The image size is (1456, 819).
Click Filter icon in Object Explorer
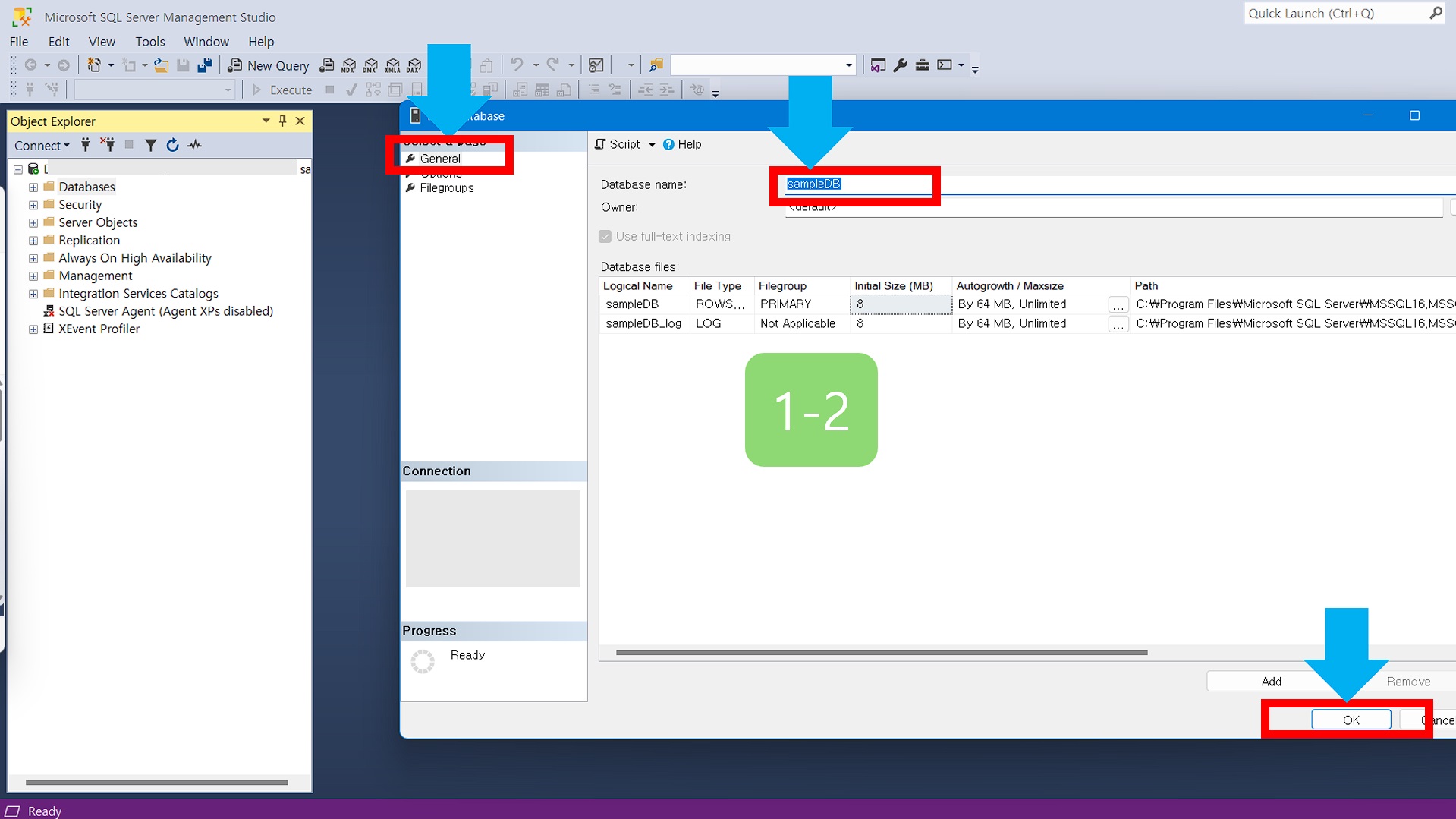point(151,145)
